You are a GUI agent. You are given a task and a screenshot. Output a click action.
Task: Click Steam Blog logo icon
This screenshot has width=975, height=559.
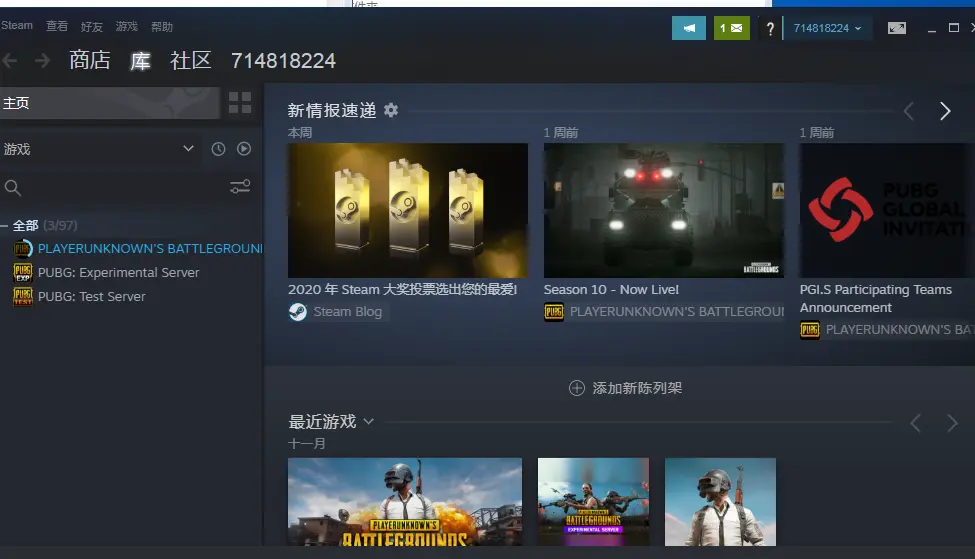298,312
